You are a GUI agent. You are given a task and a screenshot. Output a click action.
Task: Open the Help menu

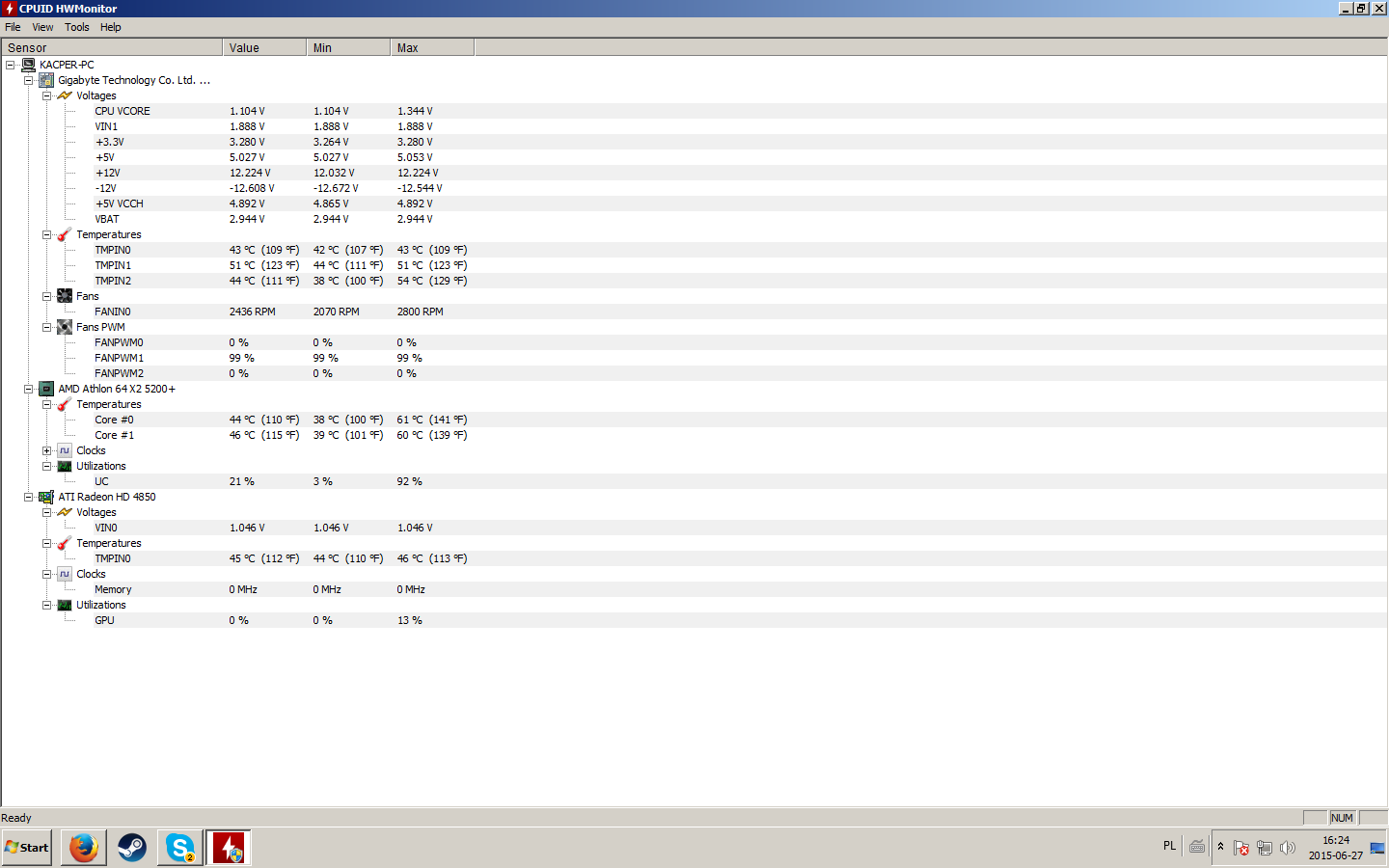point(111,27)
